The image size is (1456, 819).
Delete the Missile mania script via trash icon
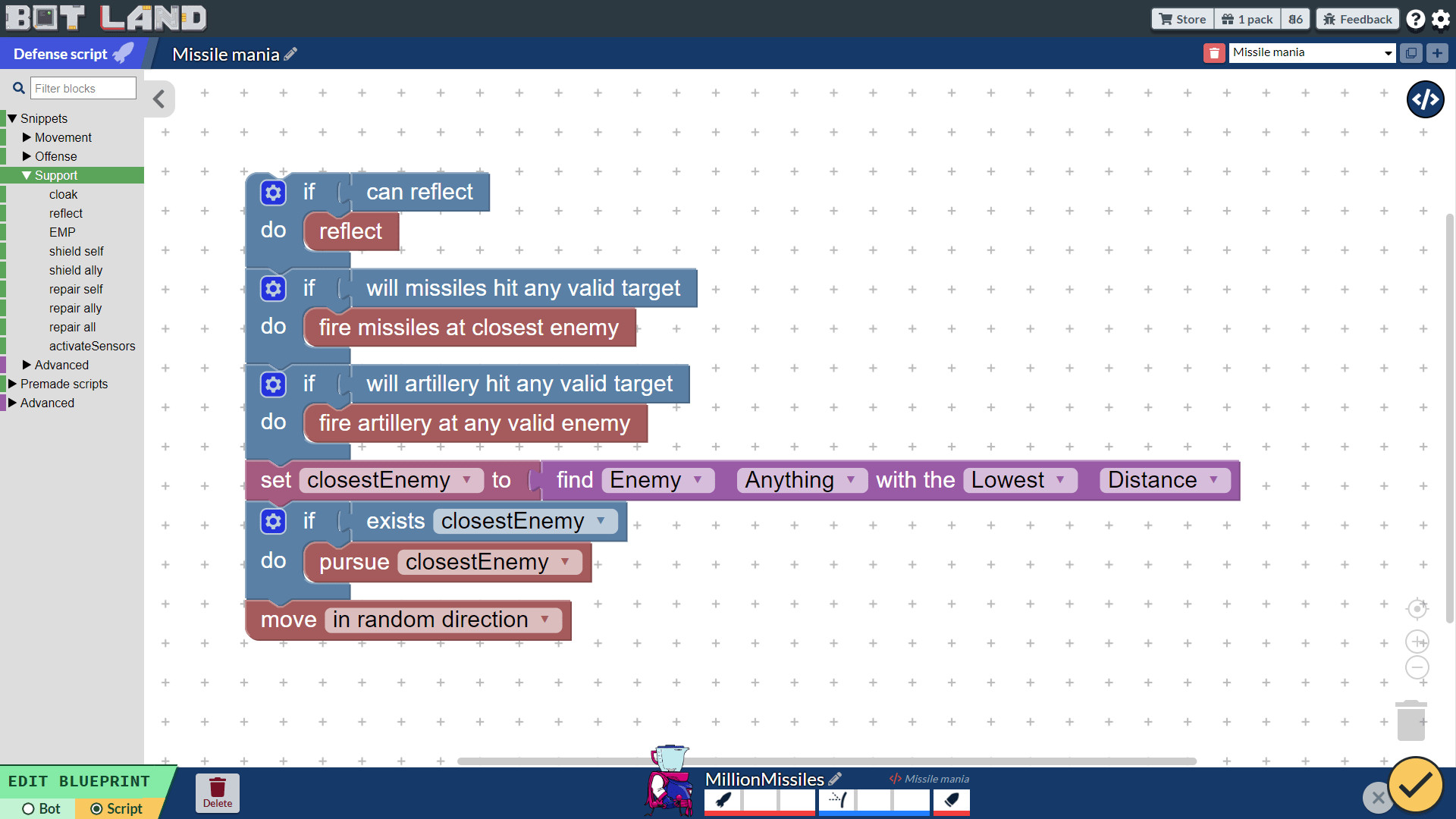click(x=1214, y=53)
